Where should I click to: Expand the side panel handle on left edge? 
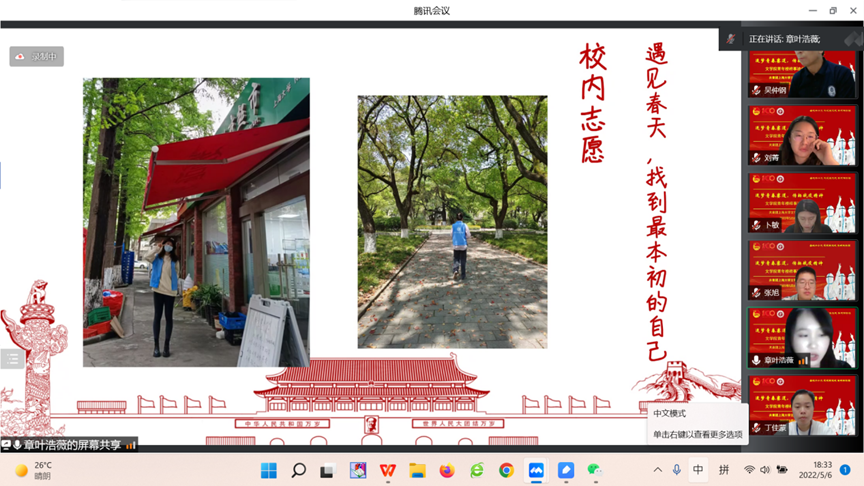click(x=11, y=358)
